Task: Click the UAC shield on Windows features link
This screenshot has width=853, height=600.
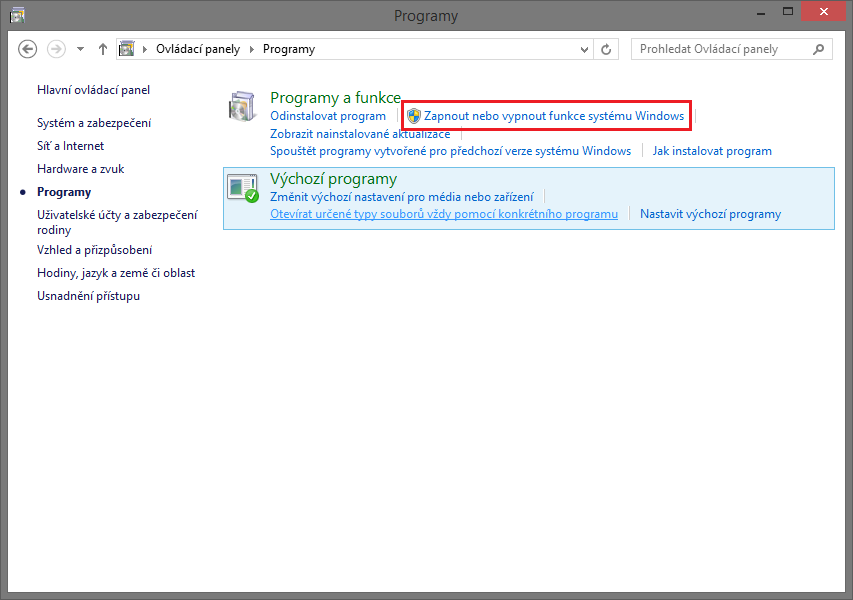Action: pyautogui.click(x=410, y=115)
